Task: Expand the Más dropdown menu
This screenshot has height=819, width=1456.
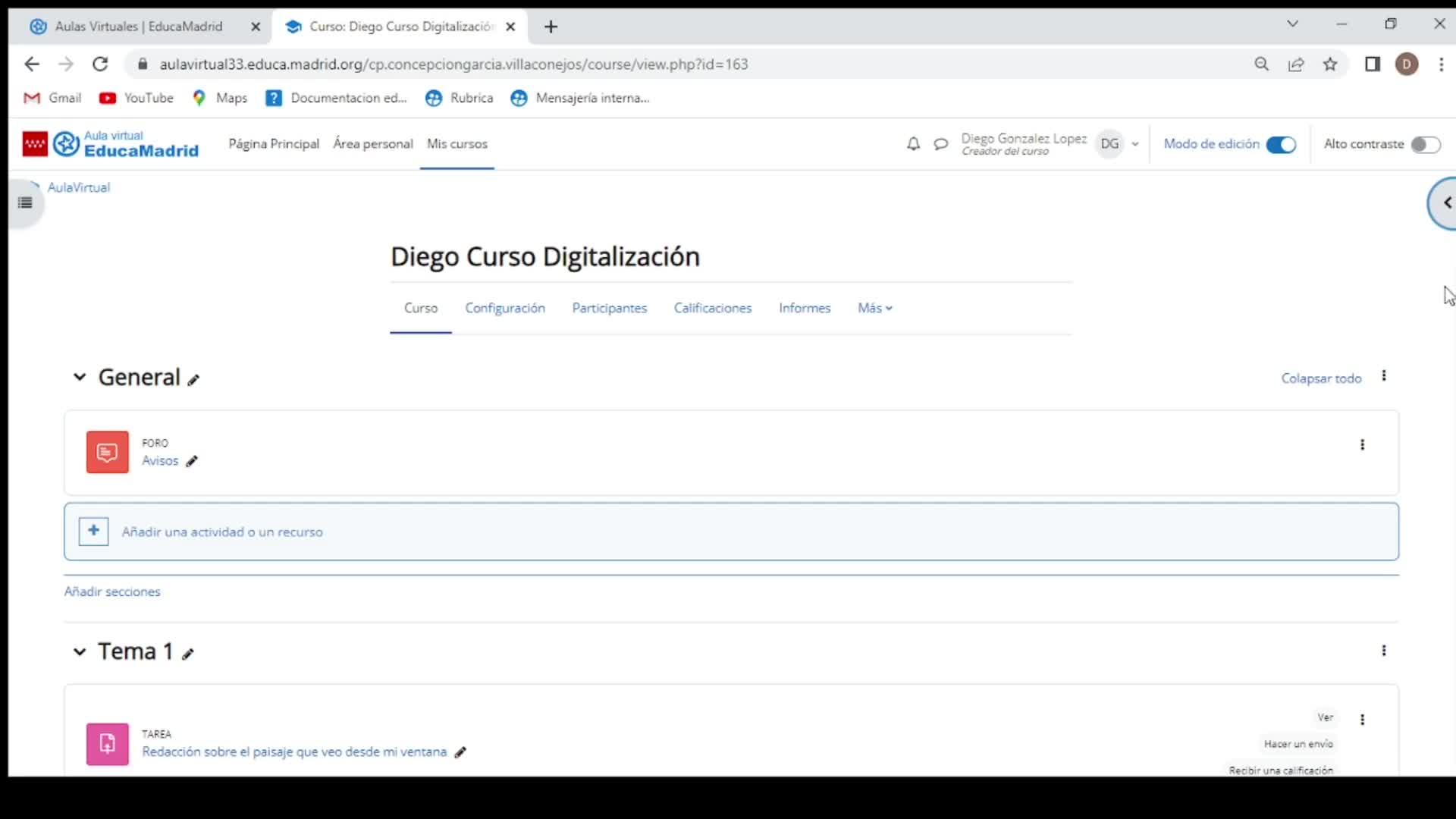Action: [x=874, y=308]
